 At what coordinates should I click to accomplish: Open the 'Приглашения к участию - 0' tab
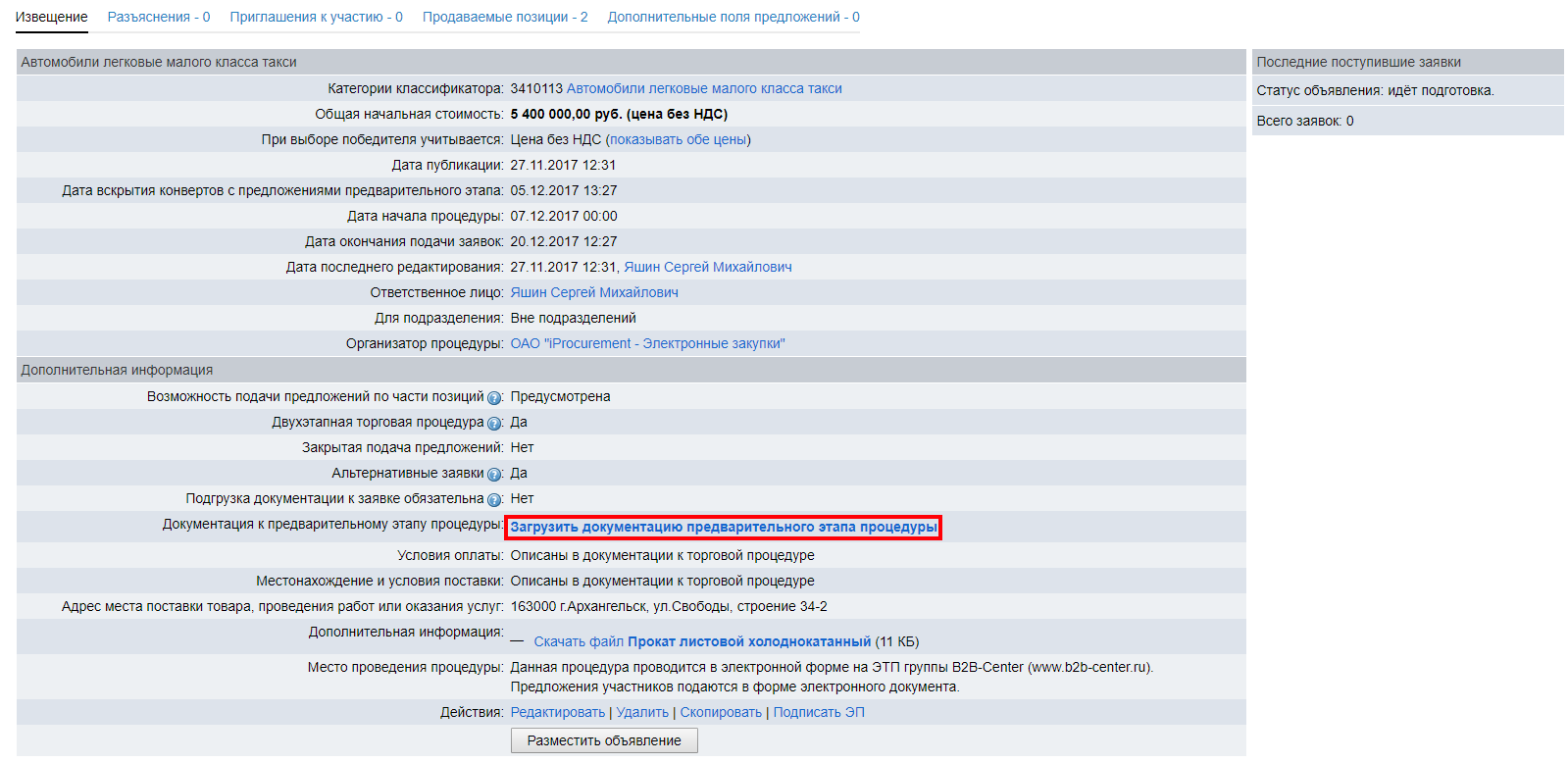click(x=316, y=17)
